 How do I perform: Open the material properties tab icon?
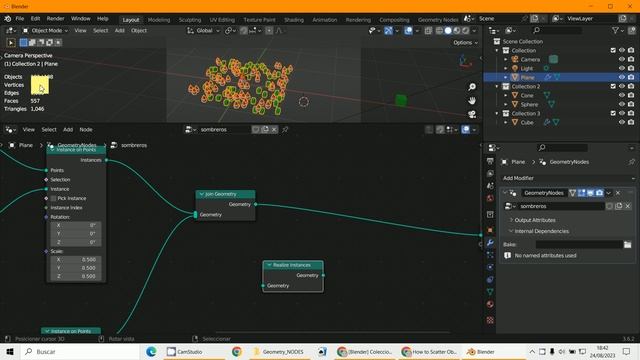click(x=490, y=304)
